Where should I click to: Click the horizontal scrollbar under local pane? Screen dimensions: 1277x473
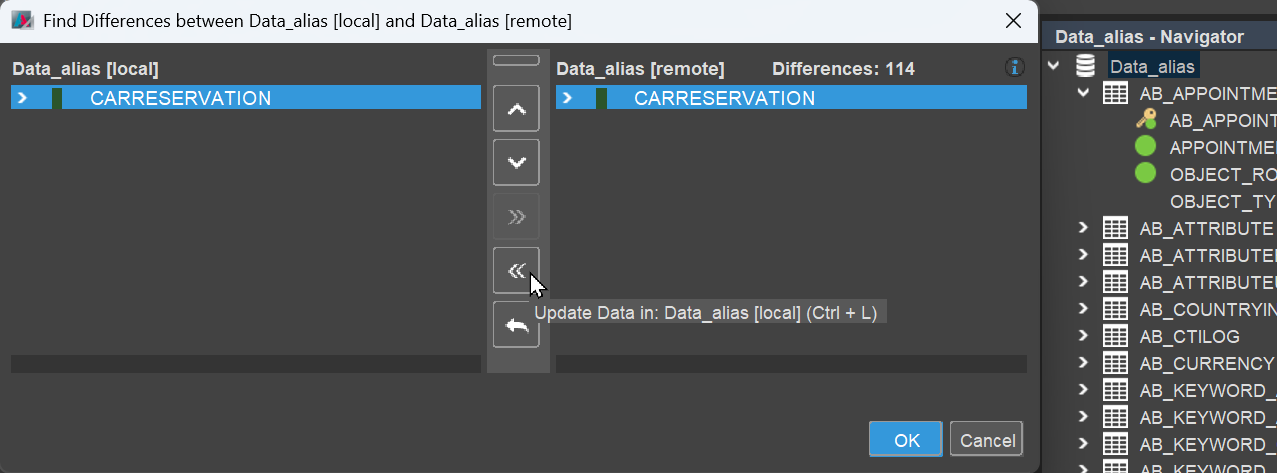coord(246,364)
